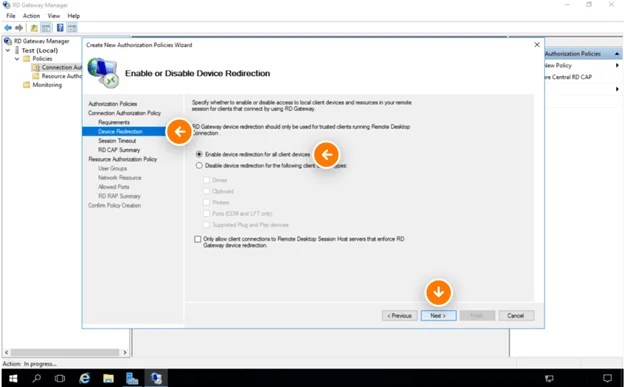Screen dimensions: 624x387
Task: Open the taskbar search magnifier
Action: (37, 378)
